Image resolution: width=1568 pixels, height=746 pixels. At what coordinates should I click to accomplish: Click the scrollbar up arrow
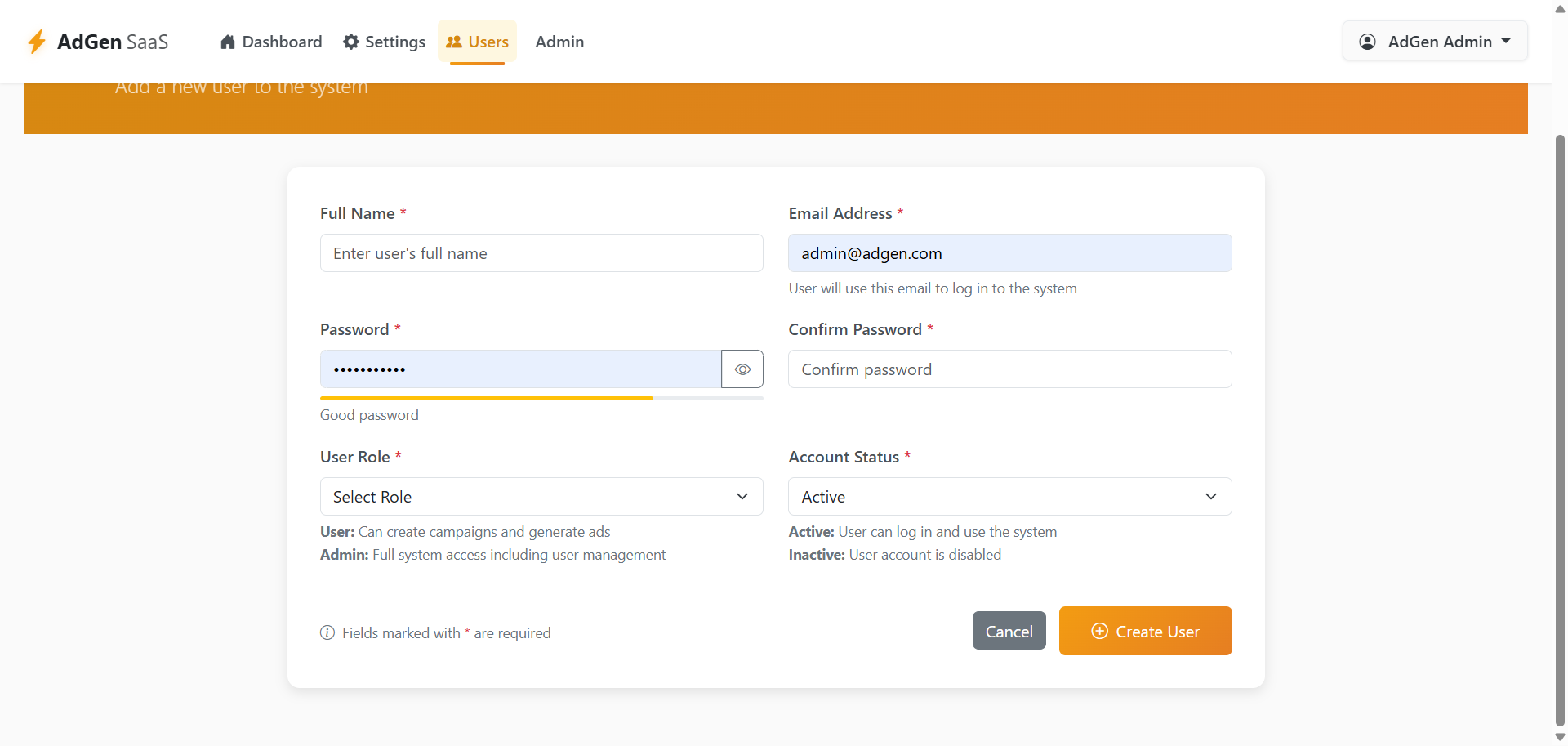point(1560,9)
